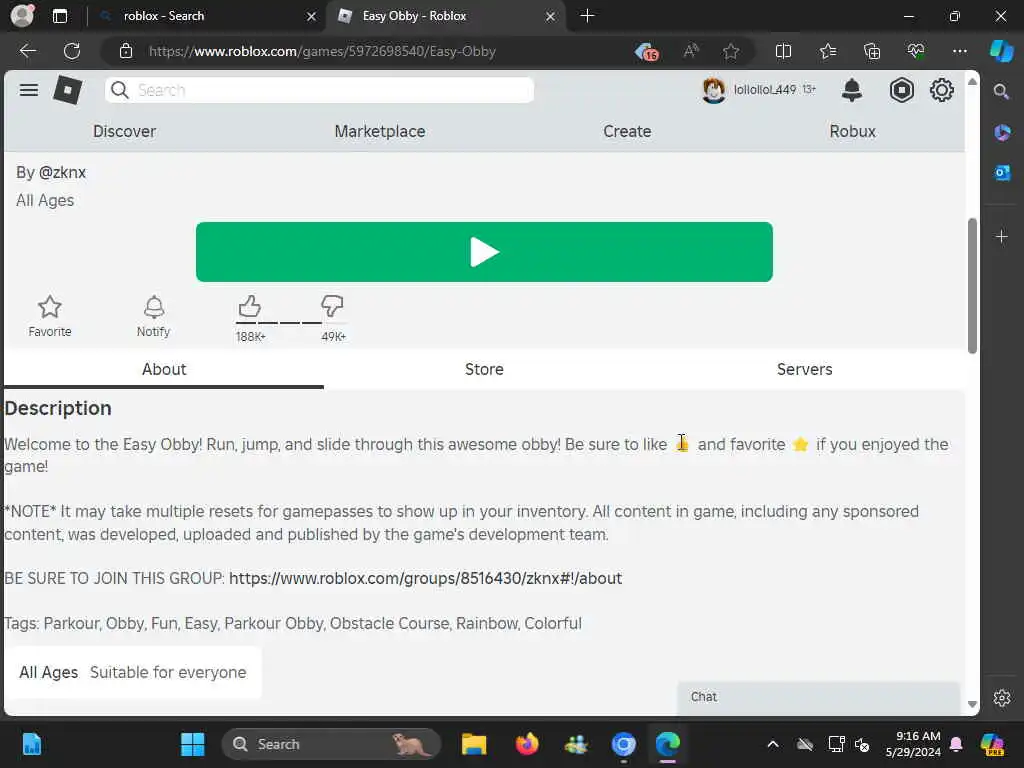Image resolution: width=1024 pixels, height=768 pixels.
Task: Open Roblox settings gear in header
Action: 942,90
